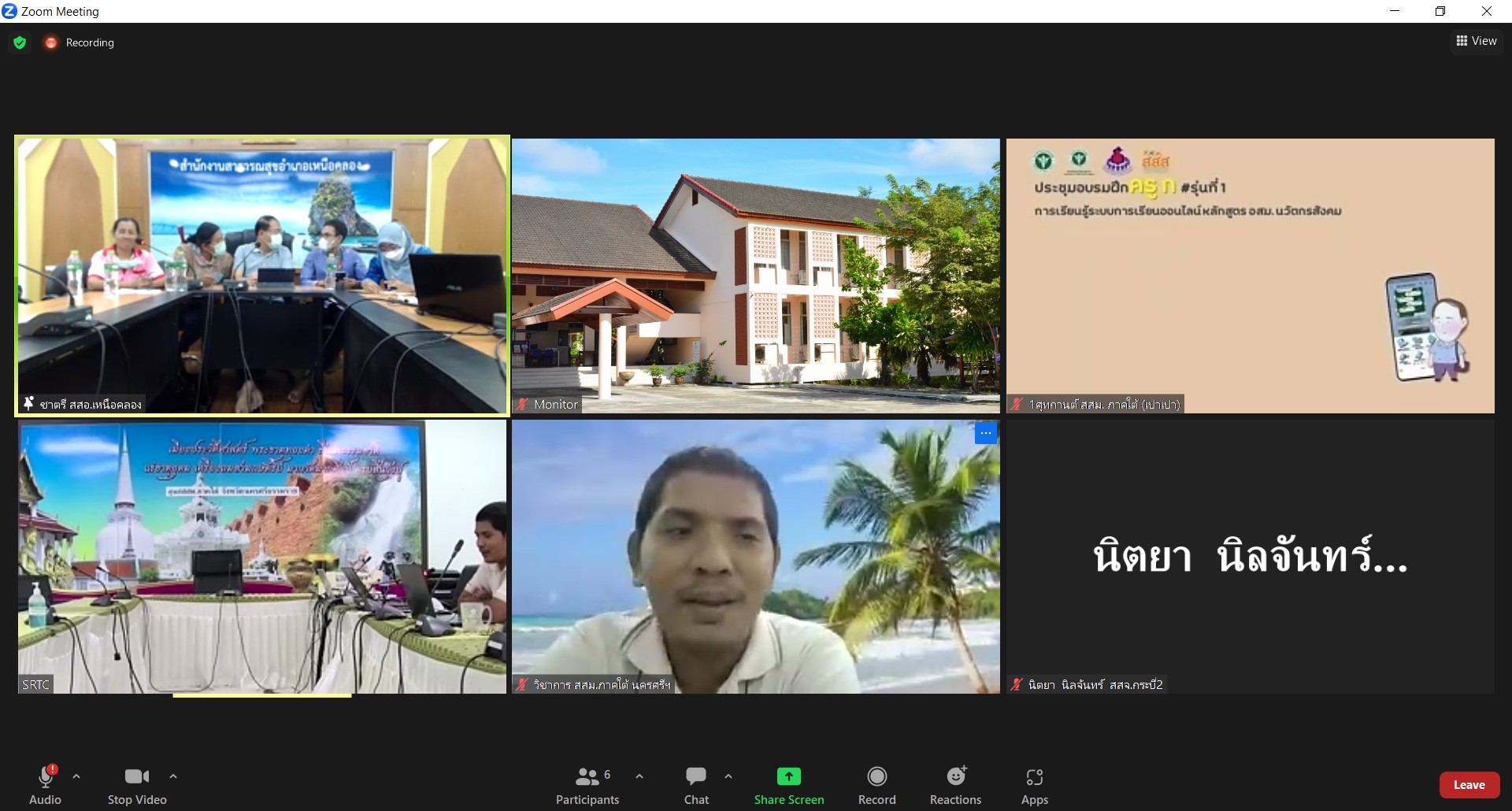
Task: Click the green encryption shield icon
Action: [x=20, y=43]
